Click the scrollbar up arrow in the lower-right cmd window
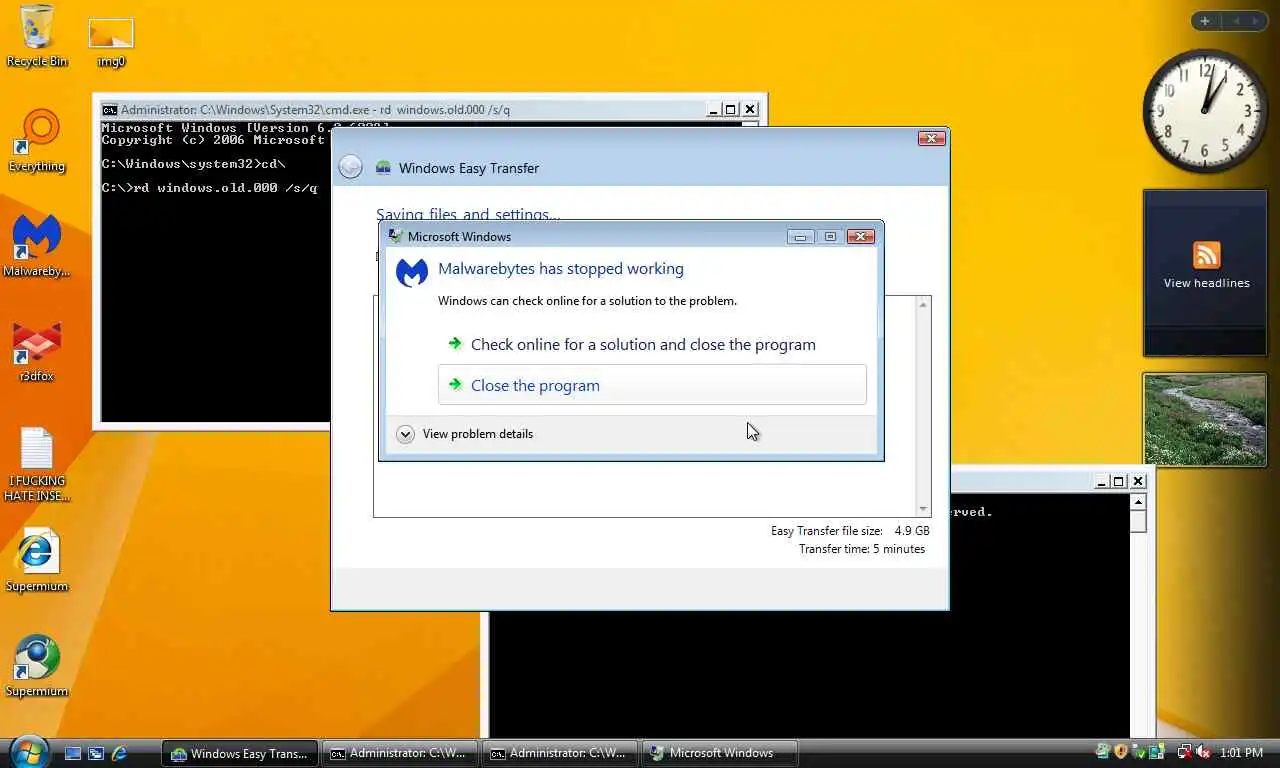The height and width of the screenshot is (768, 1280). [x=1138, y=502]
